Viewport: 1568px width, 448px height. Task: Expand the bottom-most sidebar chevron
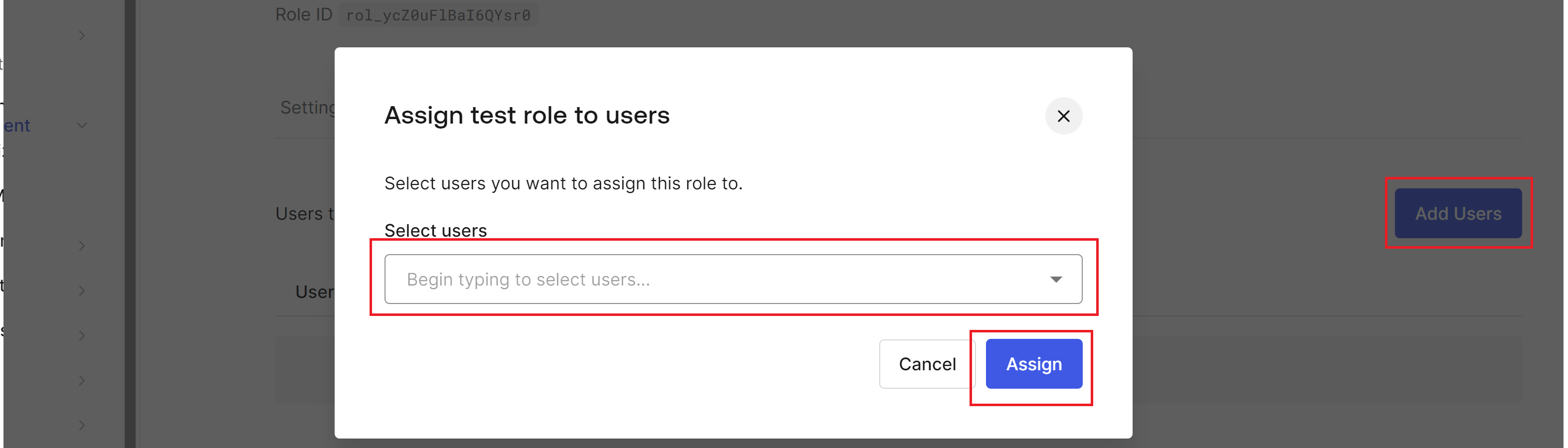pos(82,426)
